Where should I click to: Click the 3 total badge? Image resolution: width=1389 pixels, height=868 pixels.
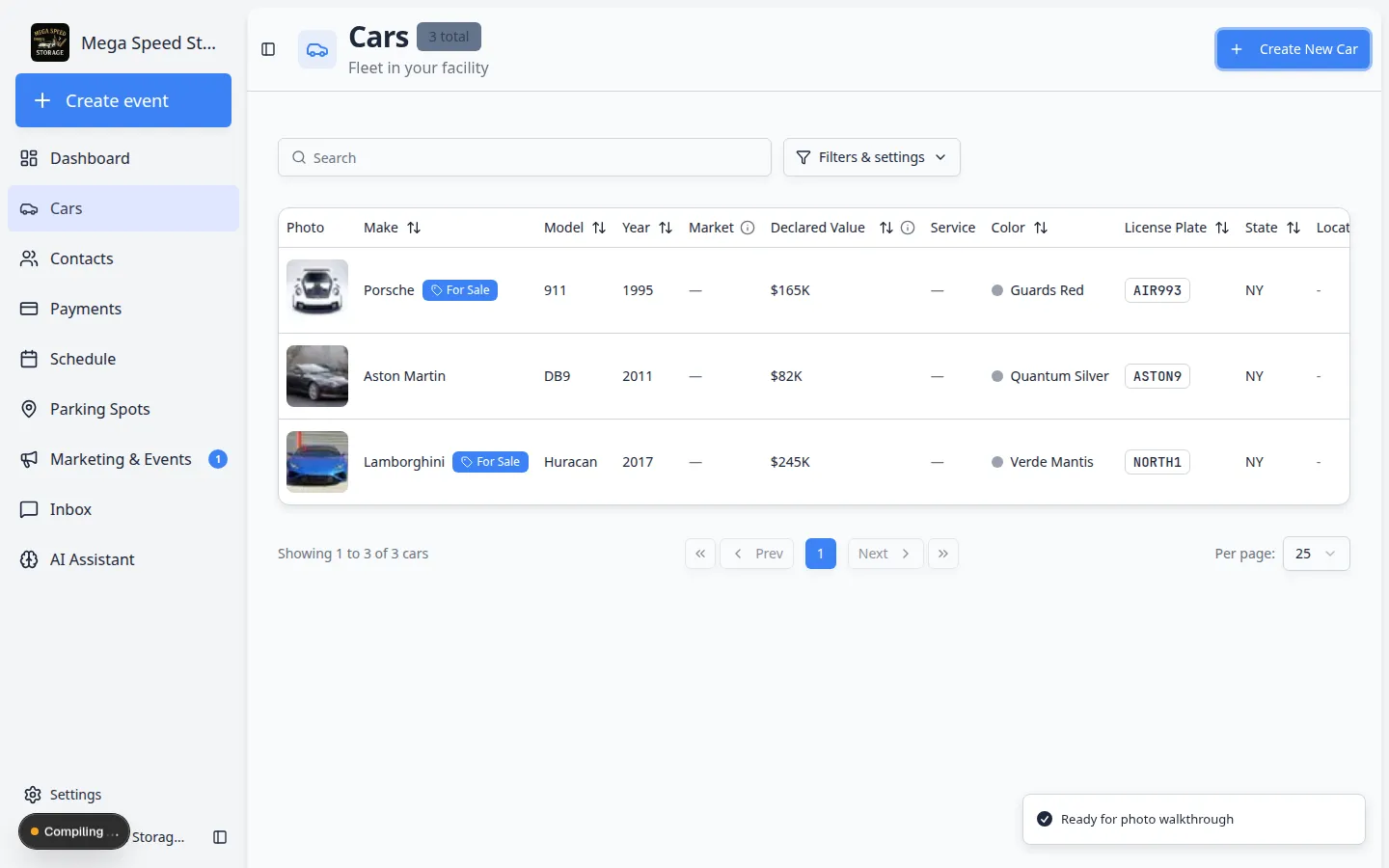click(x=449, y=37)
